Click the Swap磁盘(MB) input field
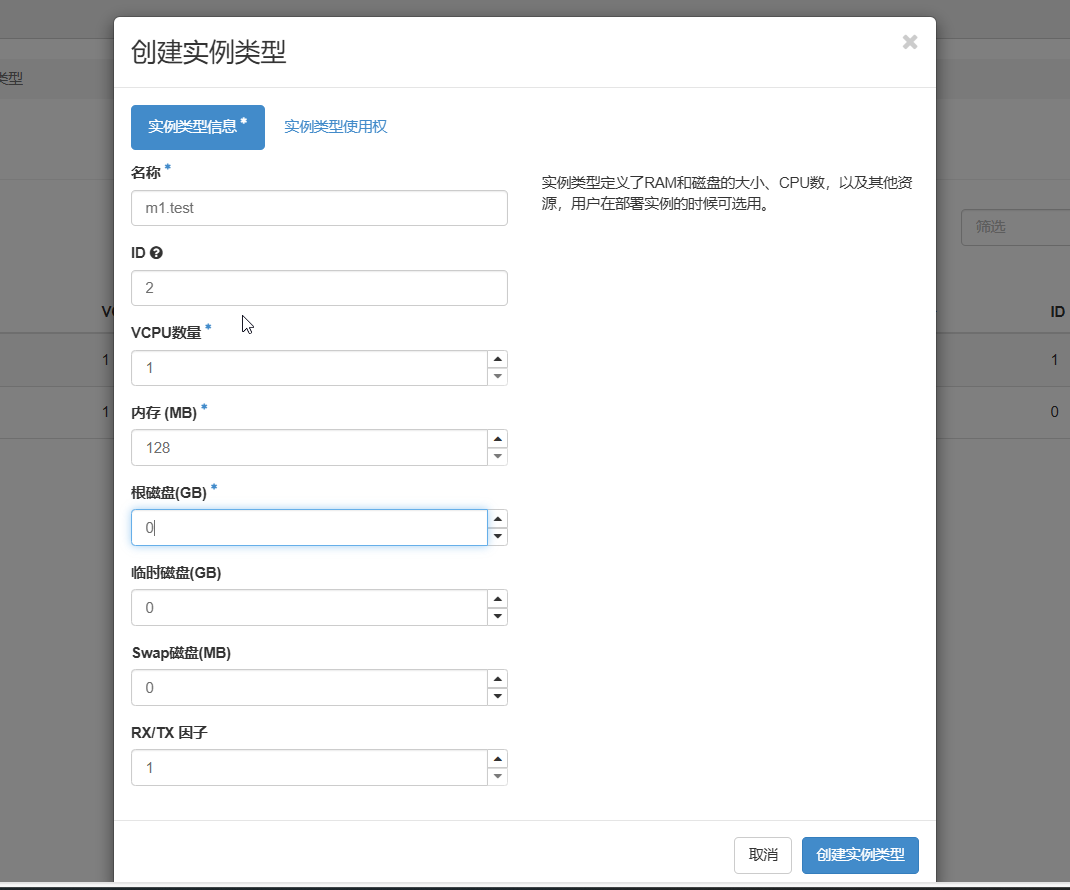 (309, 687)
